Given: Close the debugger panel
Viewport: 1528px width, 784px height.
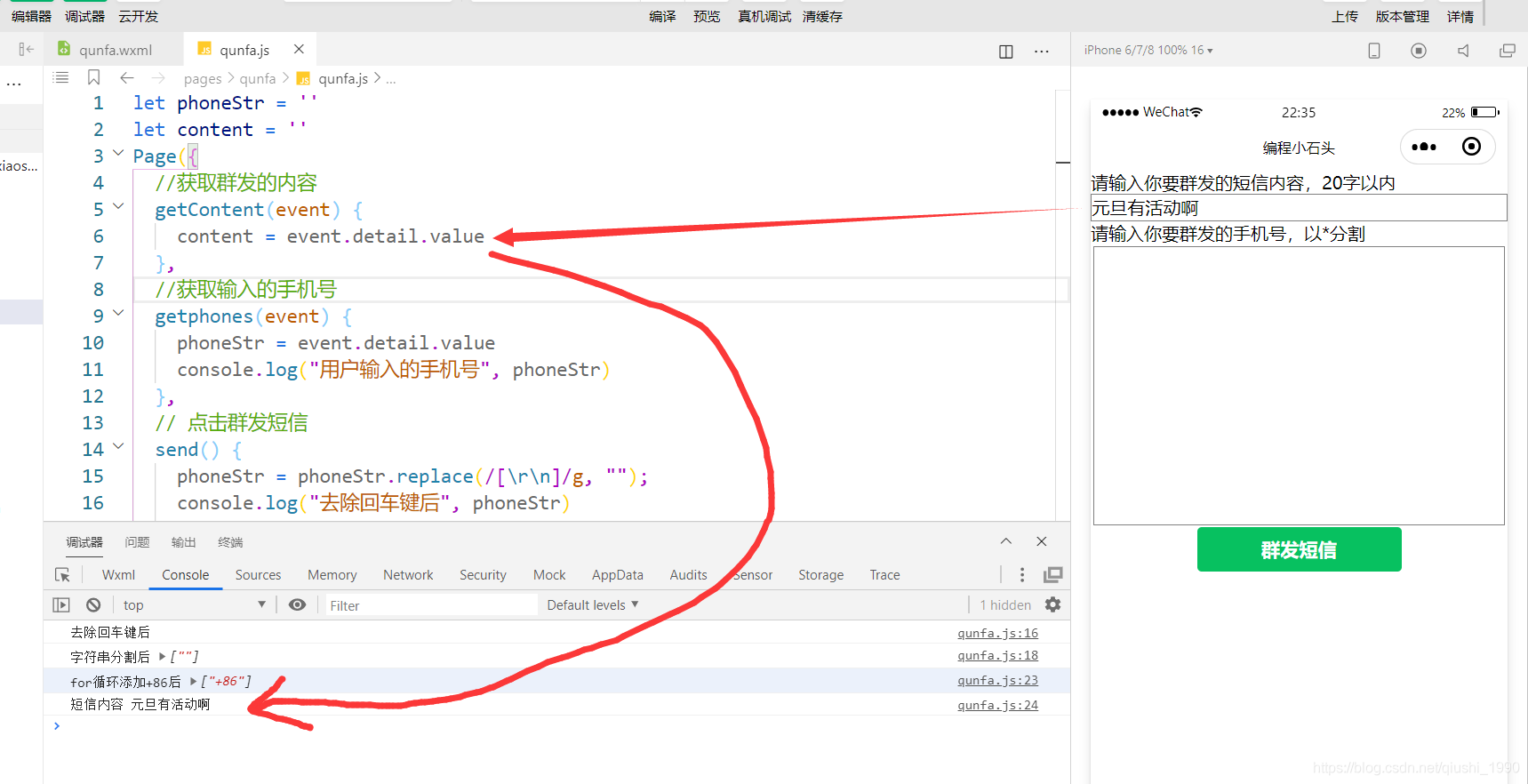Looking at the screenshot, I should [1042, 541].
